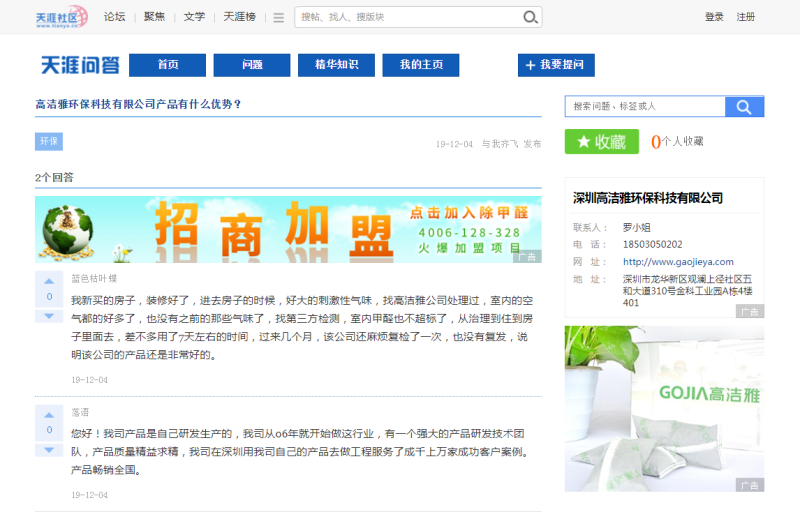The image size is (800, 512).
Task: Open the 论坛 link in top bar
Action: 115,17
